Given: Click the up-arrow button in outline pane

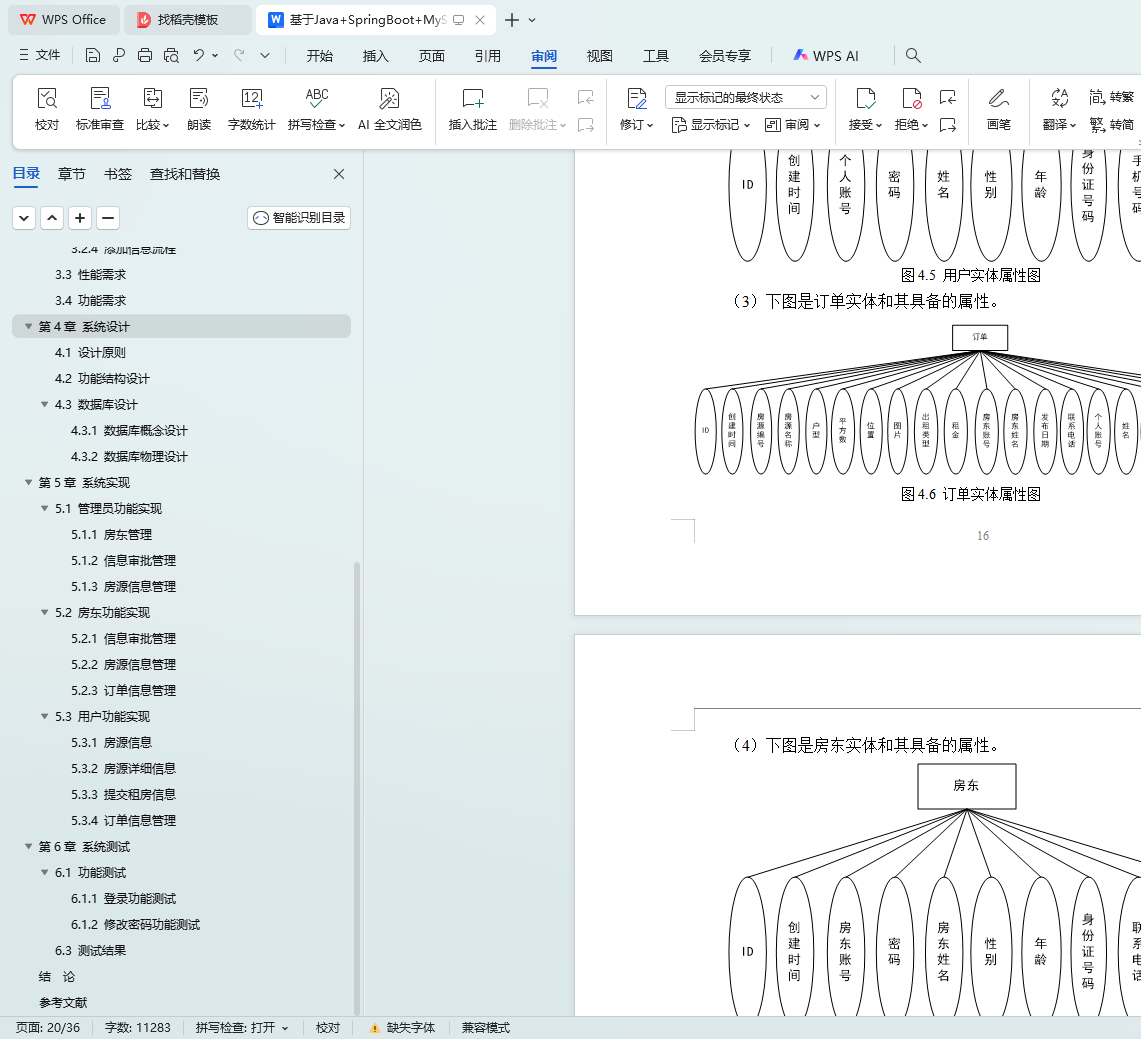Looking at the screenshot, I should (52, 218).
